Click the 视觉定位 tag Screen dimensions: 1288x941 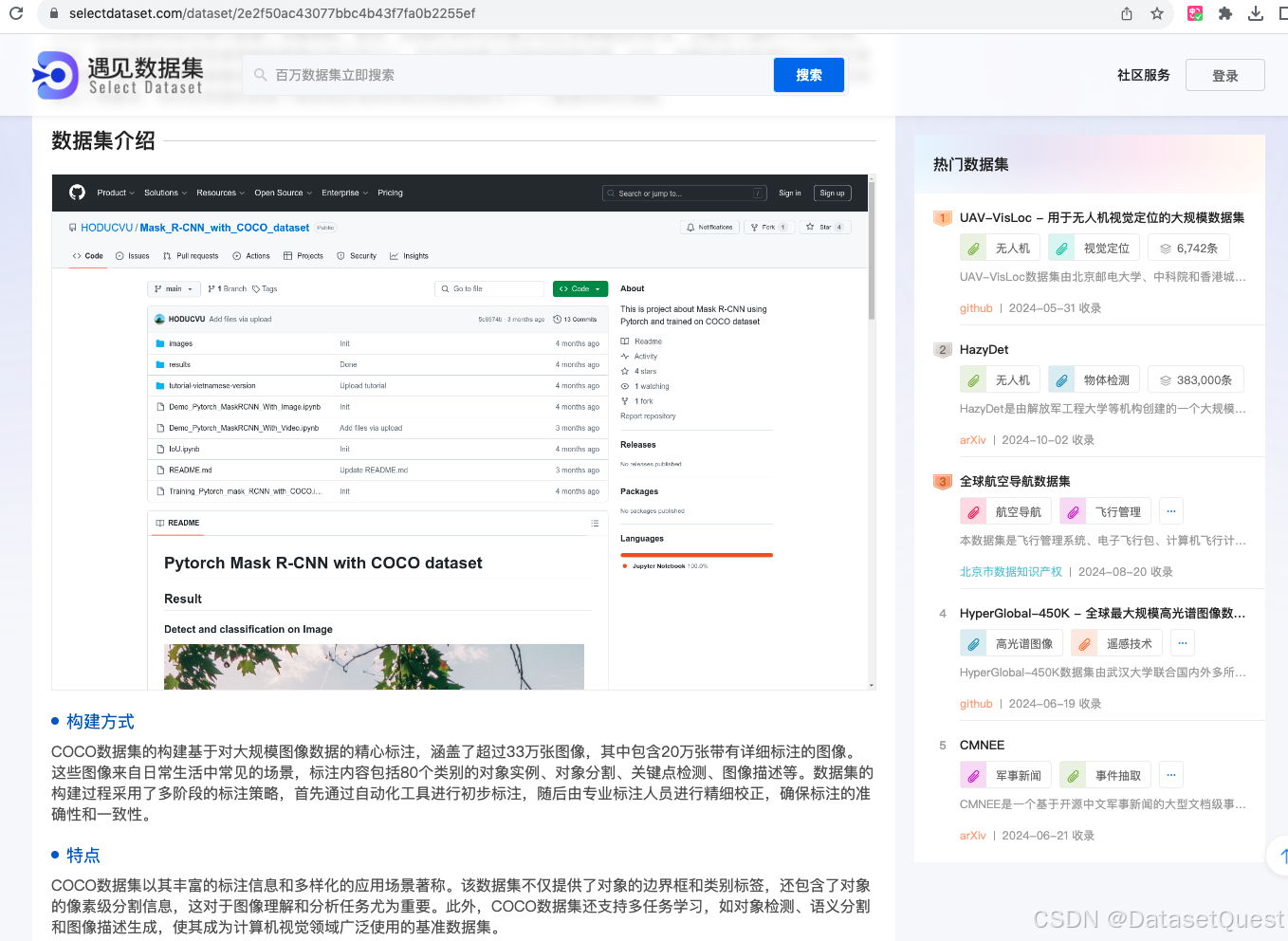click(1095, 248)
